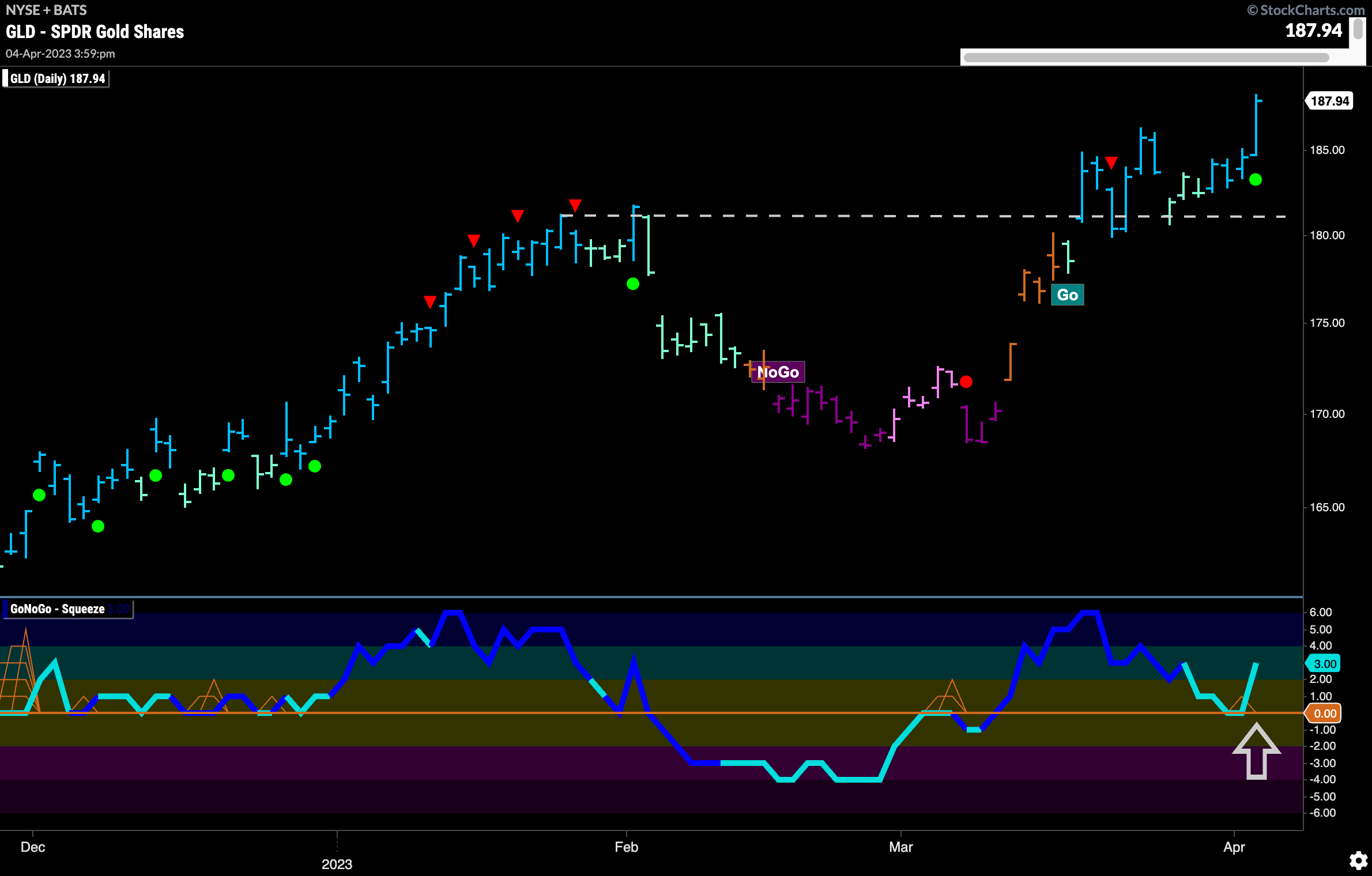1372x876 pixels.
Task: Click the red triangle above the late-March bars
Action: coord(1111,163)
